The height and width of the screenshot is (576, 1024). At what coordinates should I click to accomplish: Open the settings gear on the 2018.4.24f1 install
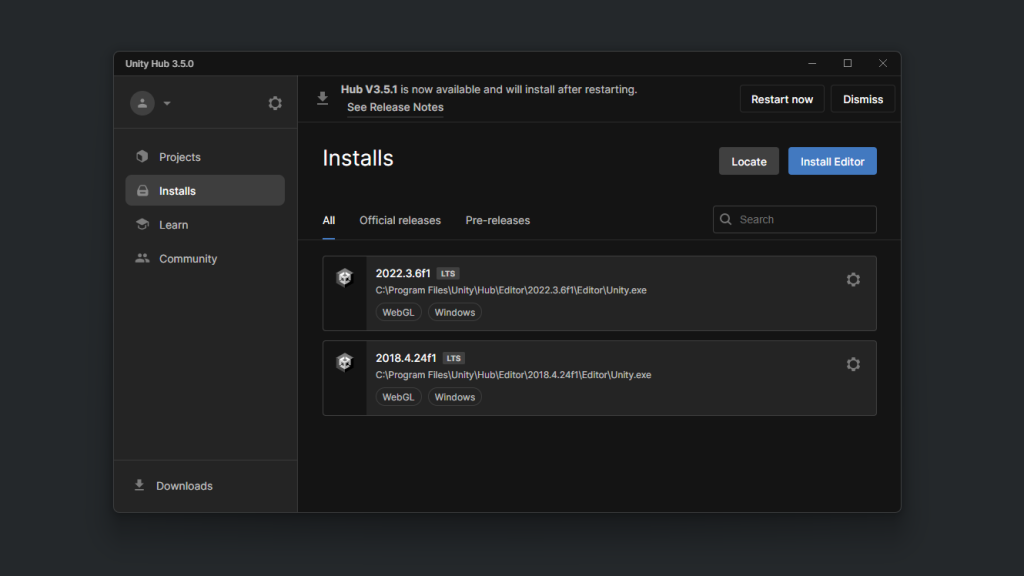[853, 364]
